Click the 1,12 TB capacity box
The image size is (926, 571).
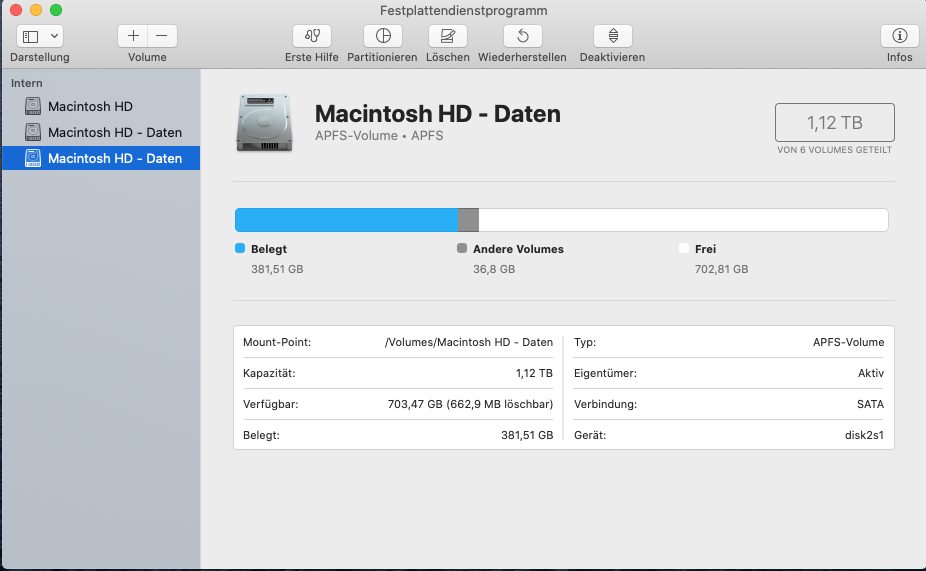point(834,123)
